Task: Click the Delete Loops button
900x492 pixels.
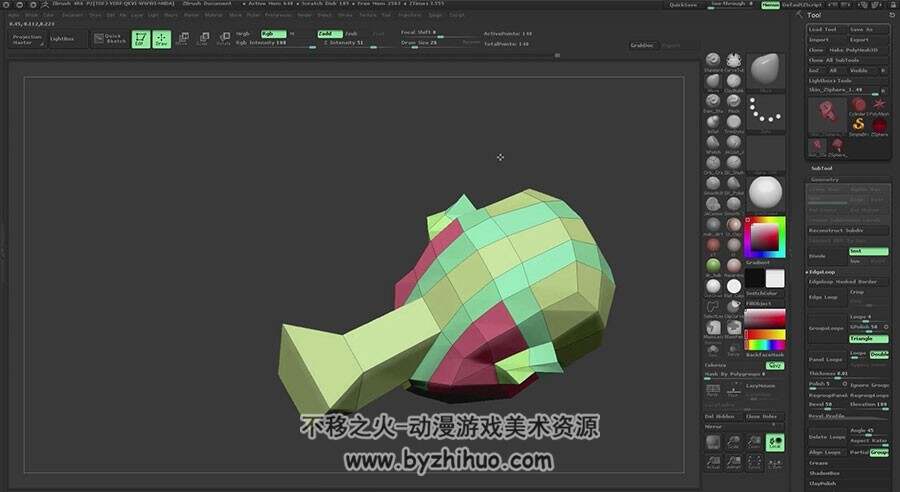Action: point(827,437)
